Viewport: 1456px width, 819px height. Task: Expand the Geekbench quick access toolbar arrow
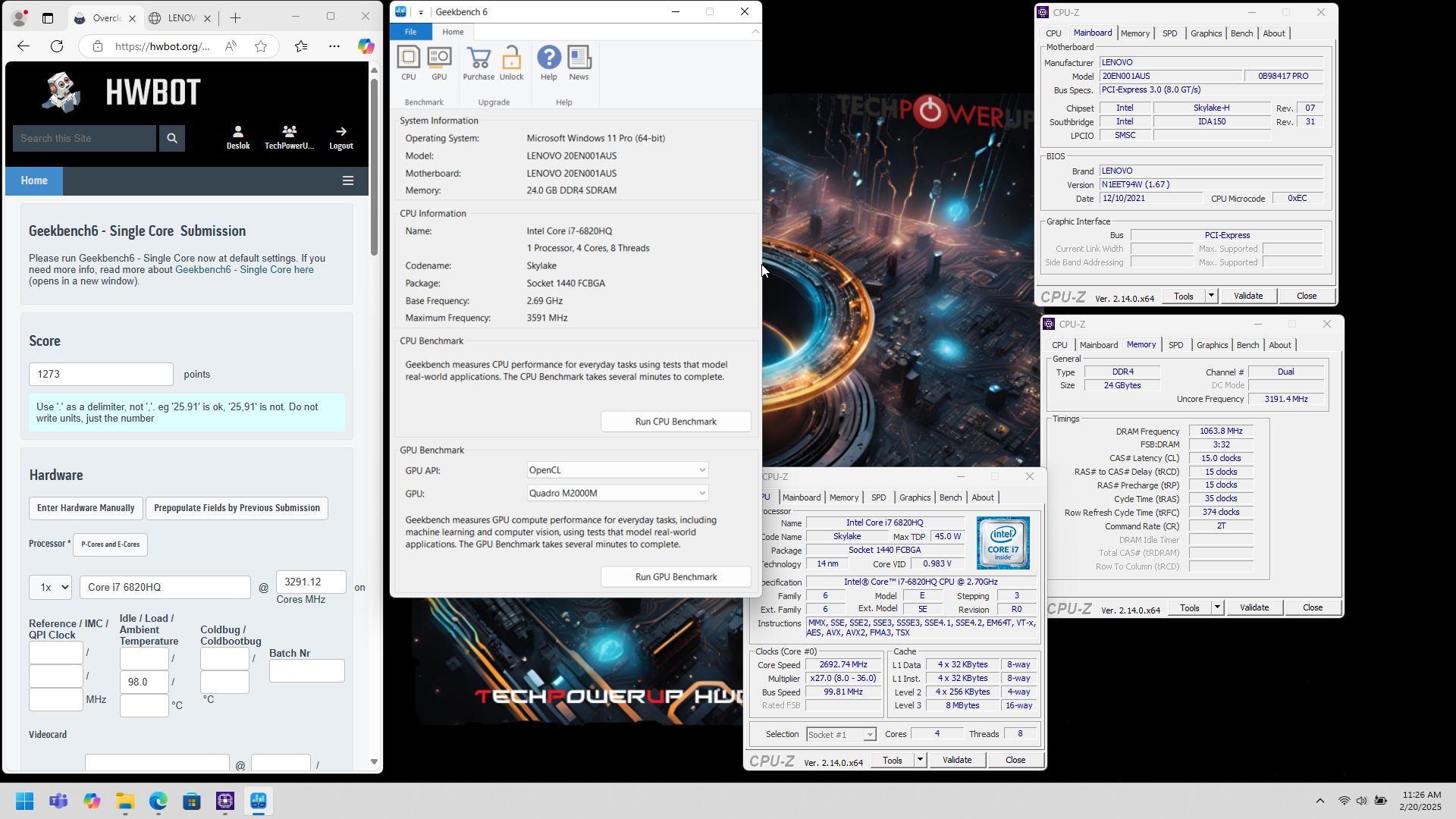pos(421,12)
